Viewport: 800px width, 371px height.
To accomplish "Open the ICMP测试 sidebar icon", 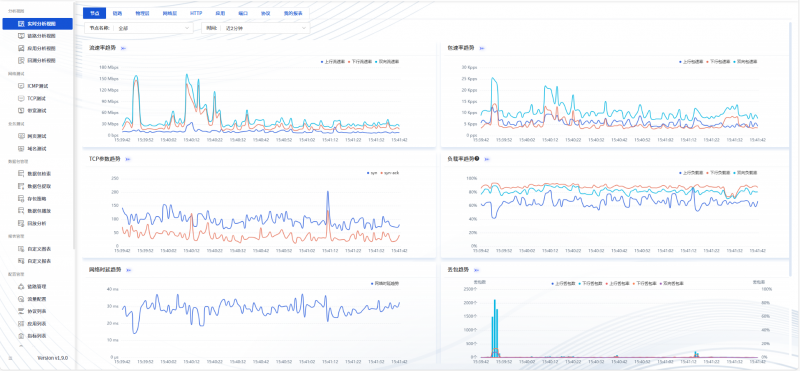I will point(21,86).
